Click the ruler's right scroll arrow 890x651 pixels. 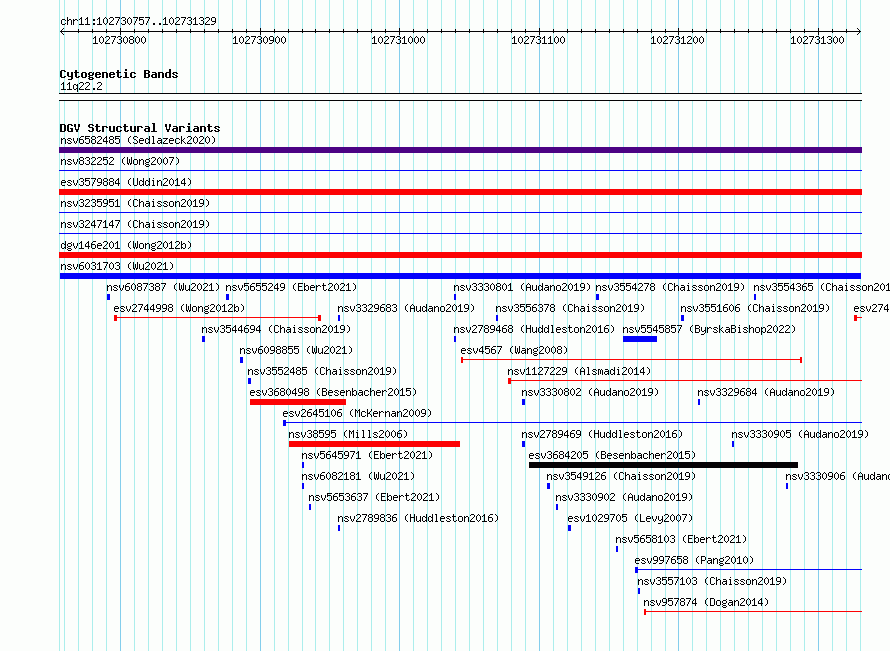[859, 32]
